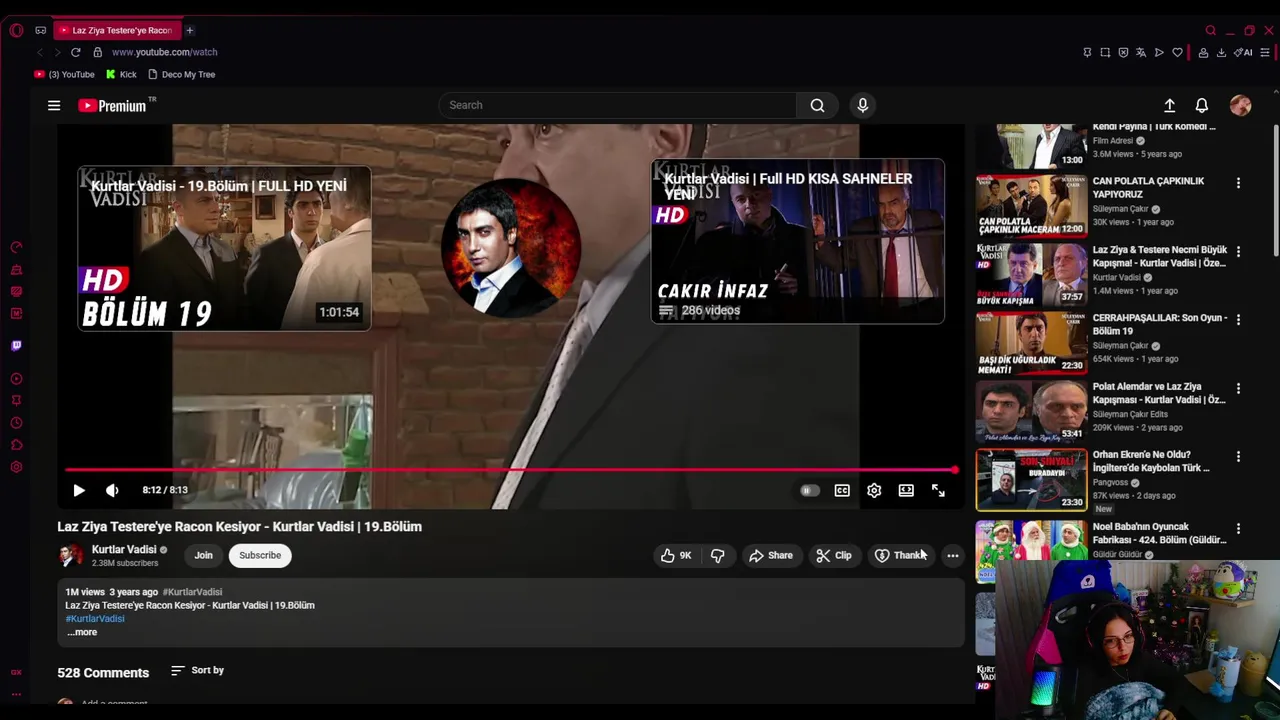Toggle closed captions in the player
The width and height of the screenshot is (1280, 720).
[x=842, y=490]
